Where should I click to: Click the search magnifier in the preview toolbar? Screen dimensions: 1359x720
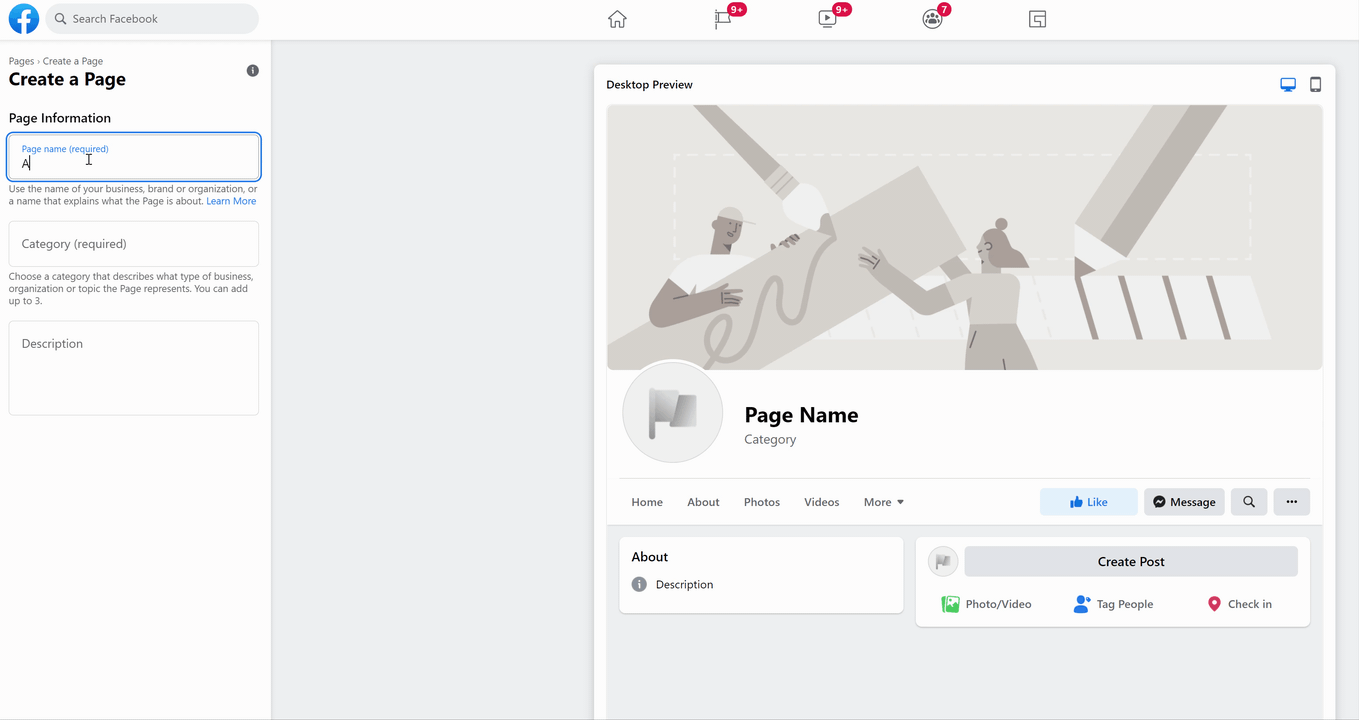point(1248,501)
